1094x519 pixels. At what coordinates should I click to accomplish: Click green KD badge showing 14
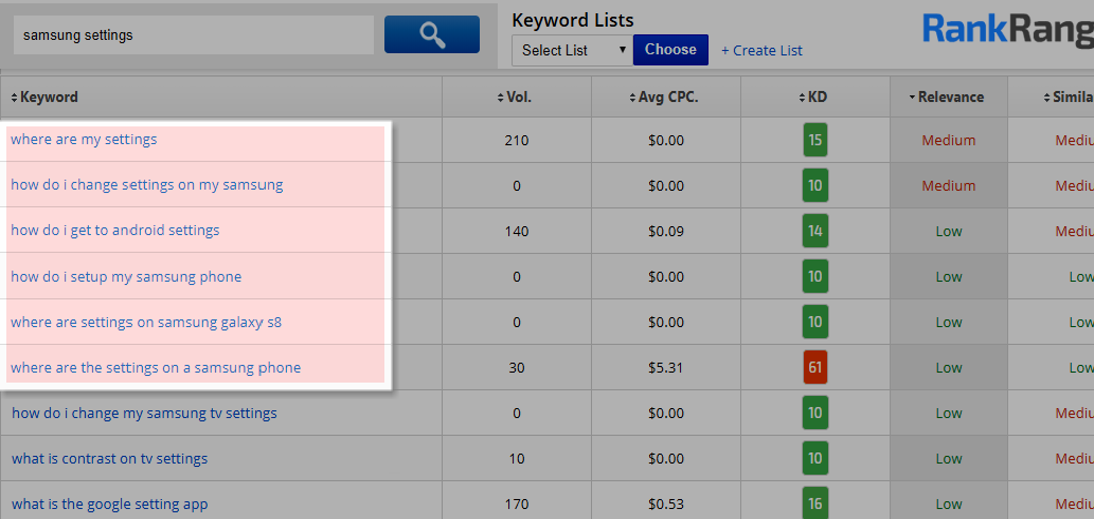click(x=815, y=231)
